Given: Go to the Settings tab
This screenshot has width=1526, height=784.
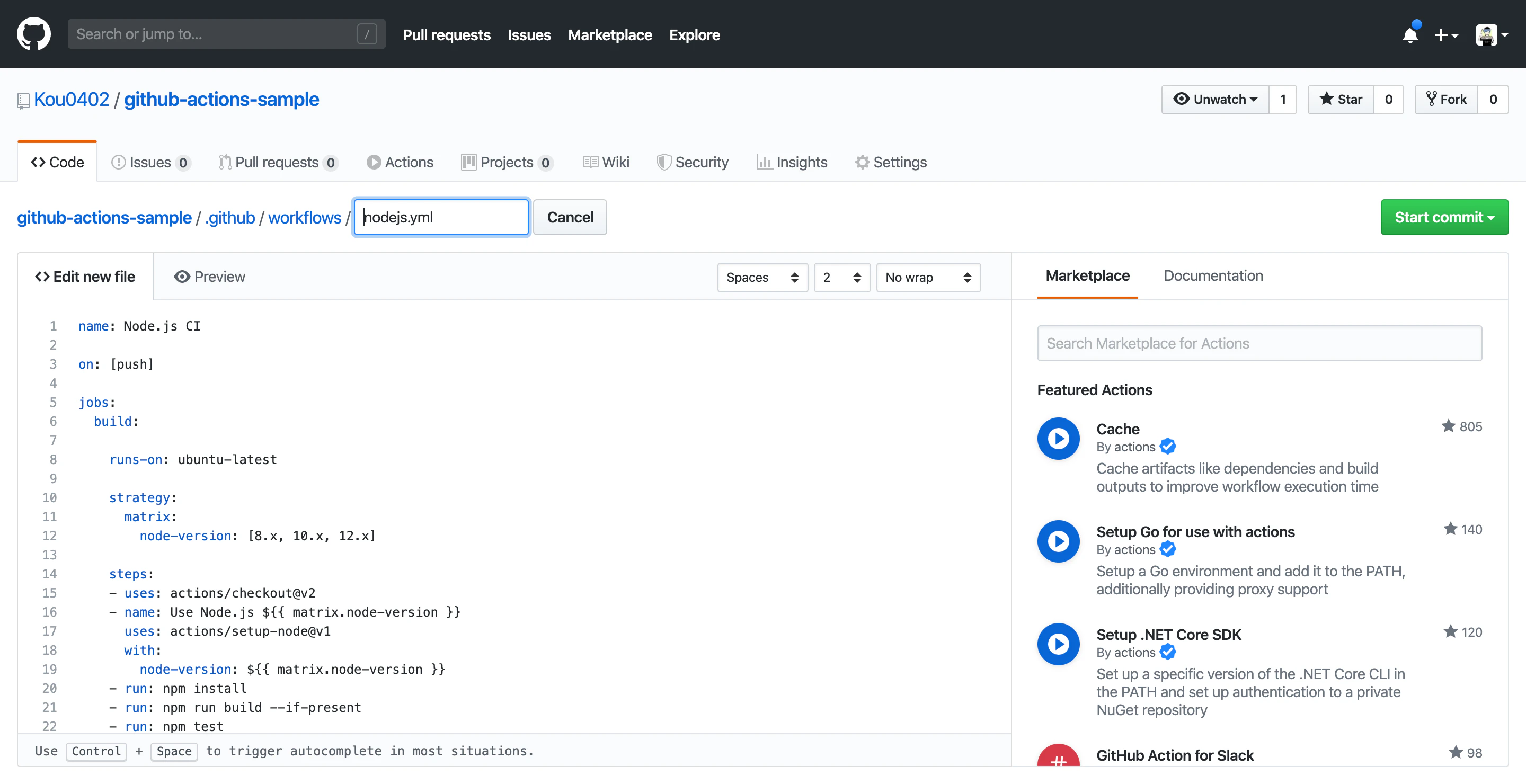Looking at the screenshot, I should click(x=891, y=162).
